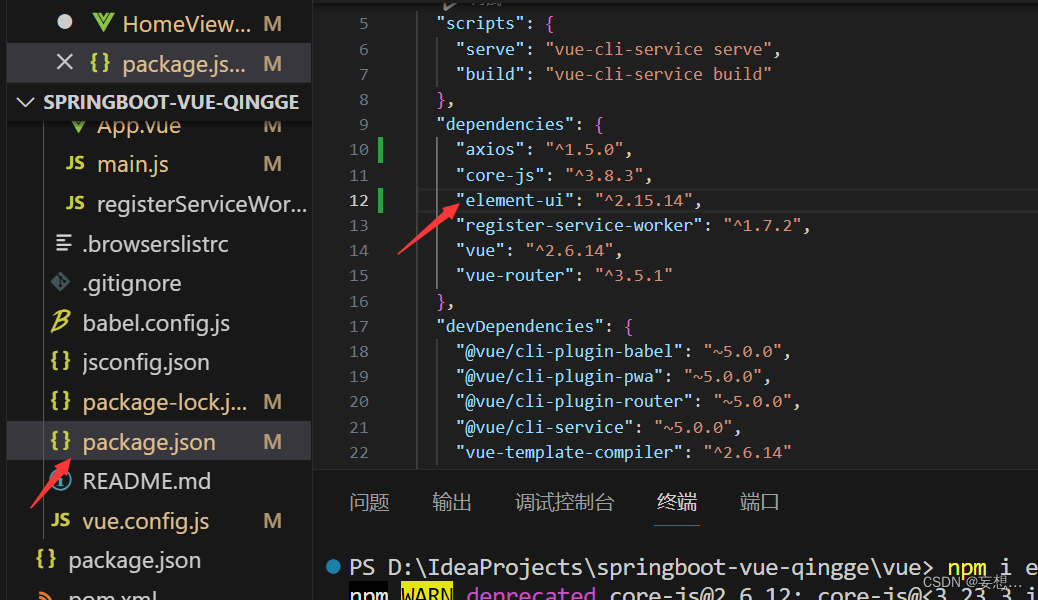Click "@vue/cli-plugin-pwa" key

coord(559,377)
